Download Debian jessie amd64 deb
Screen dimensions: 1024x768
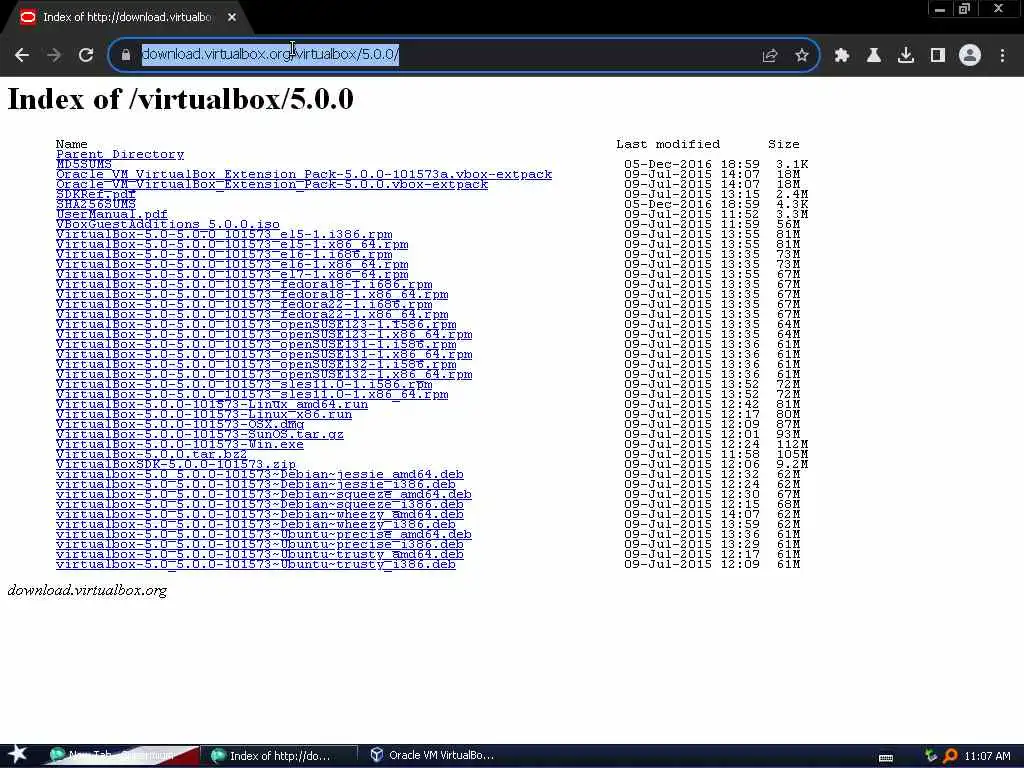[260, 475]
